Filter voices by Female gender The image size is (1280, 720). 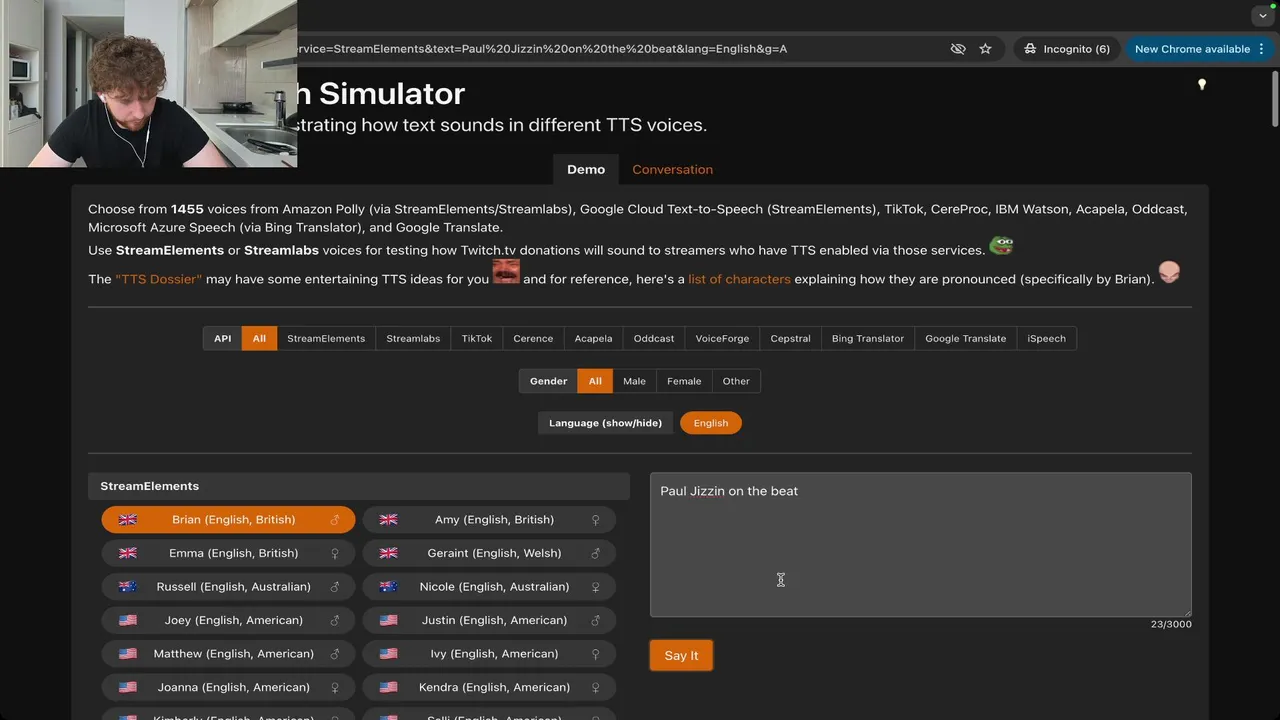(x=684, y=381)
